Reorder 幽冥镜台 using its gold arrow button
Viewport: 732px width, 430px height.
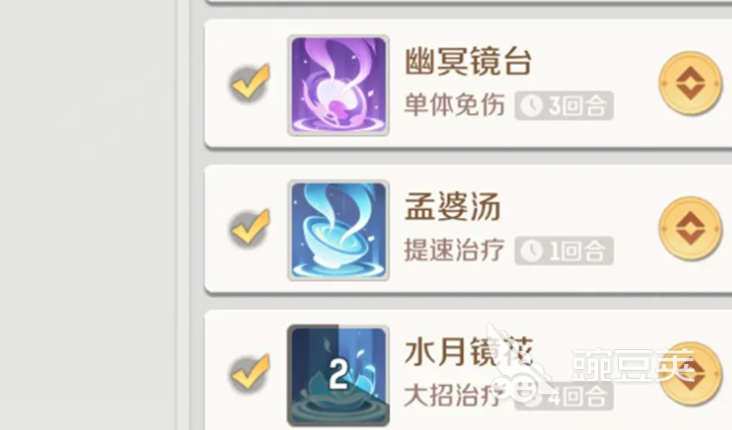point(690,83)
